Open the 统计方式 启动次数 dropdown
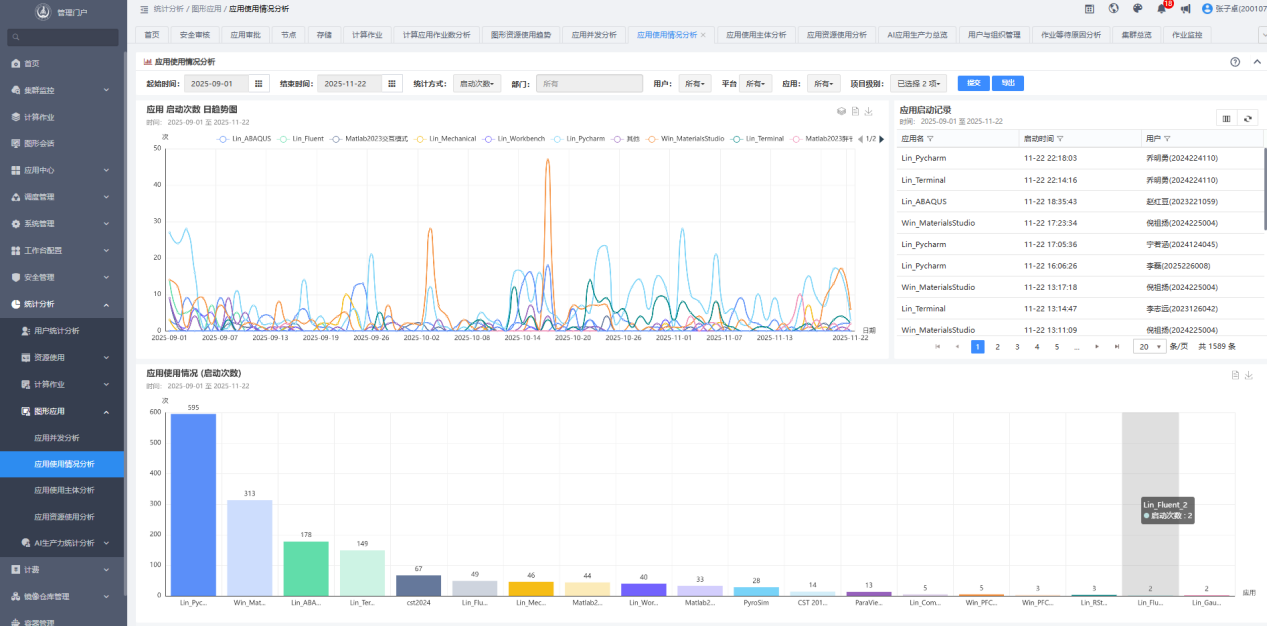1267x626 pixels. [x=477, y=84]
